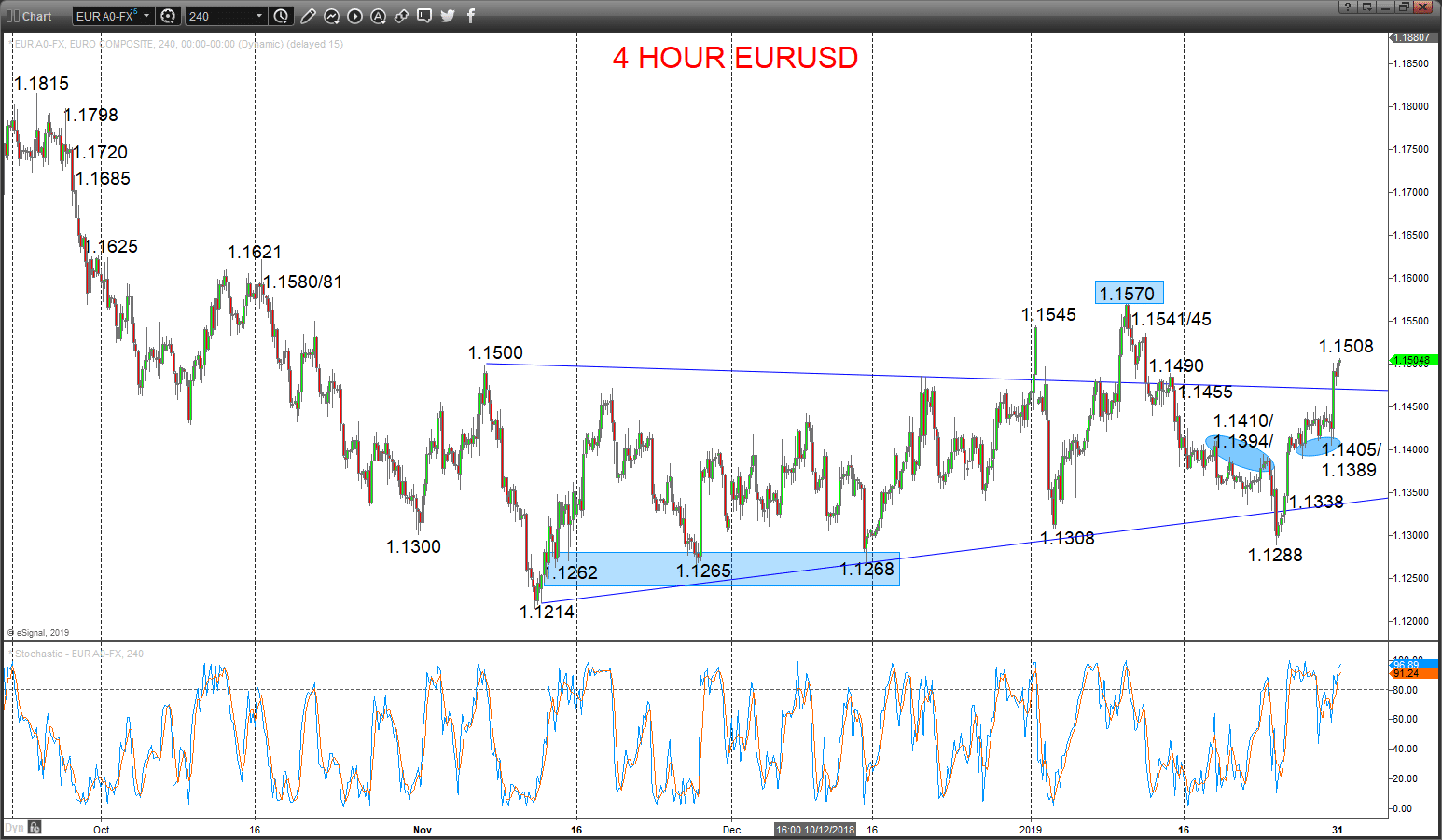This screenshot has width=1442, height=840.
Task: Share chart via Facebook icon
Action: pyautogui.click(x=470, y=16)
